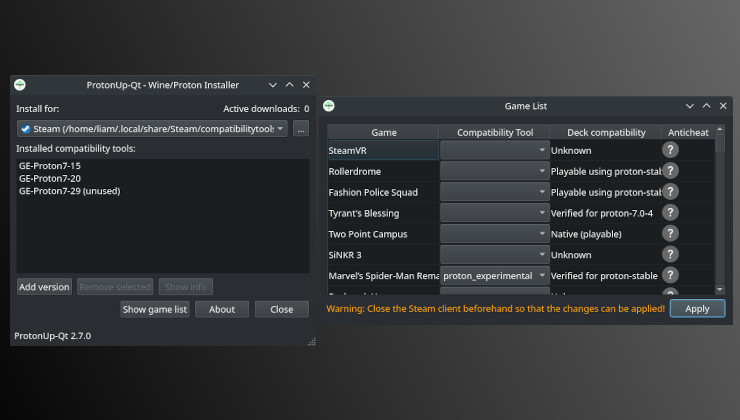Click the Close button in installer window
Screen dimensions: 740x420
(x=282, y=309)
